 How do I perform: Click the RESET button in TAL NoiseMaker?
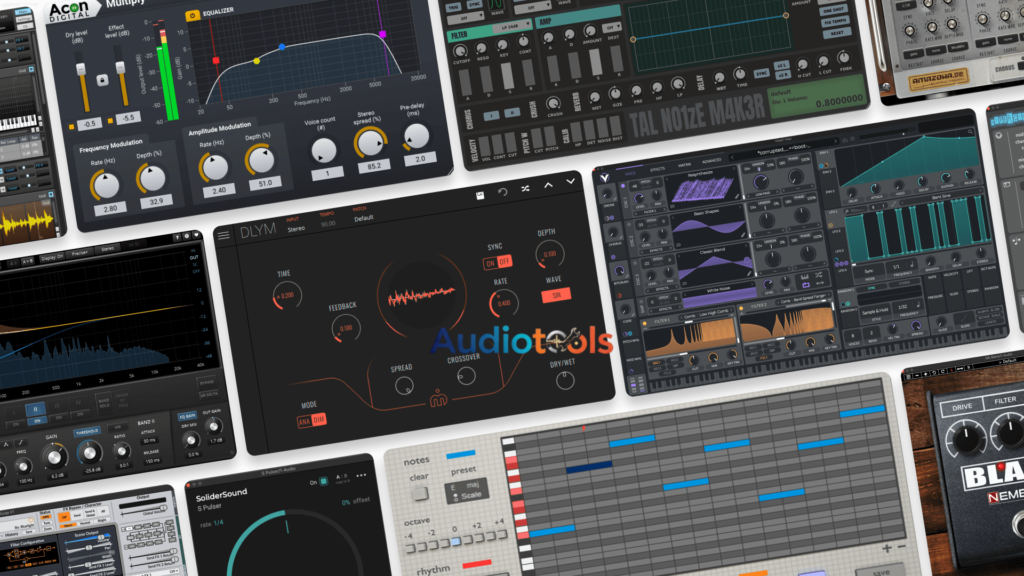pyautogui.click(x=837, y=33)
